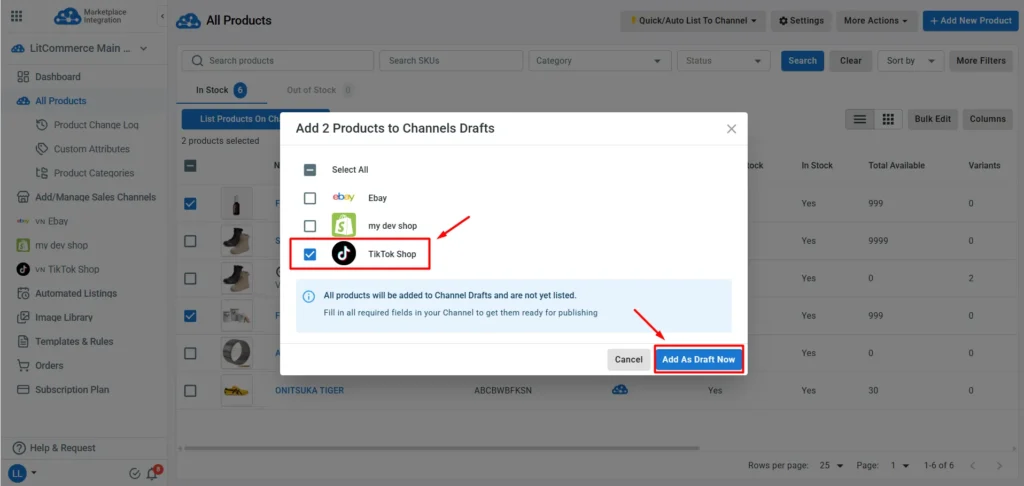Image resolution: width=1024 pixels, height=486 pixels.
Task: Open the apps grid launcher icon
Action: pyautogui.click(x=17, y=16)
